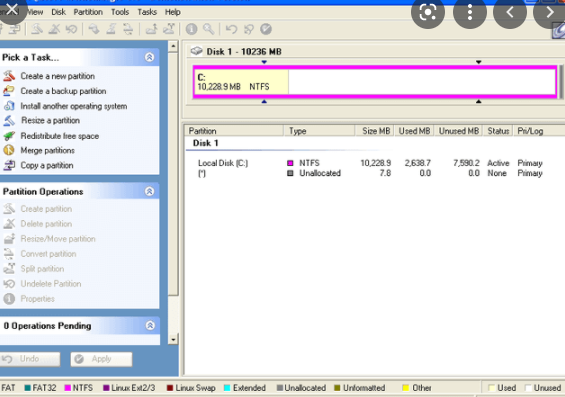Click the Merge partitions task icon
The height and width of the screenshot is (397, 565).
click(9, 150)
